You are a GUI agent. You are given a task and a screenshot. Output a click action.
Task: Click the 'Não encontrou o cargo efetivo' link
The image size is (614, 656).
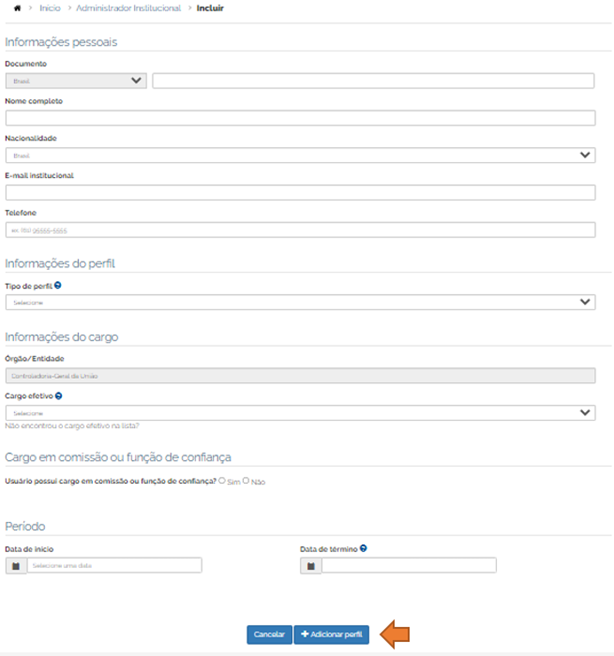coord(72,426)
